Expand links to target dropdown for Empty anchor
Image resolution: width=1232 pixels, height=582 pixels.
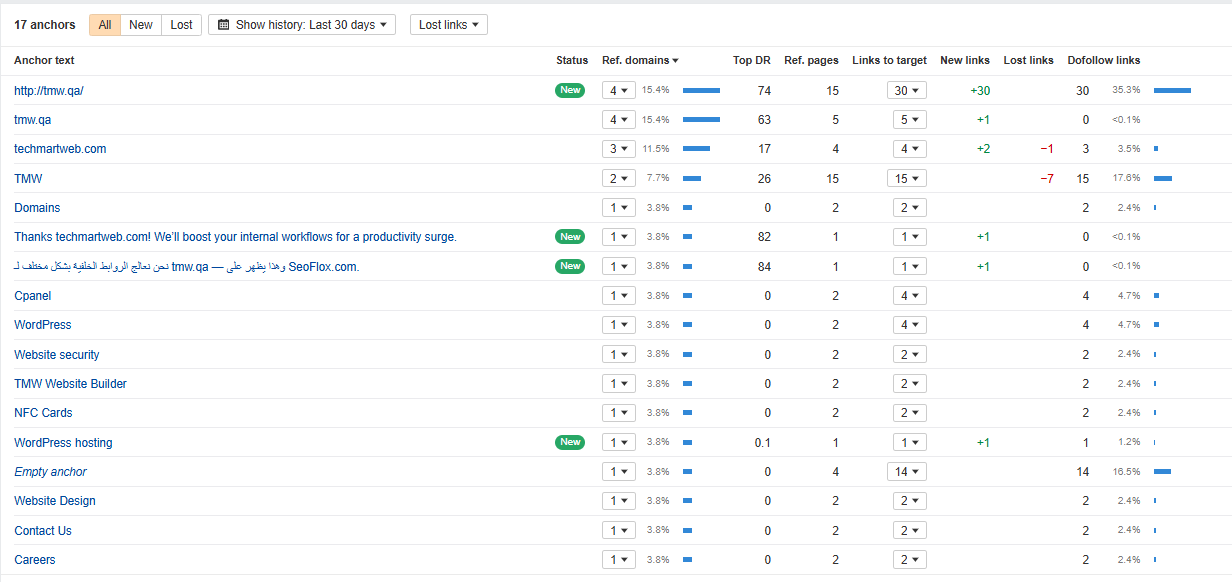coord(906,472)
